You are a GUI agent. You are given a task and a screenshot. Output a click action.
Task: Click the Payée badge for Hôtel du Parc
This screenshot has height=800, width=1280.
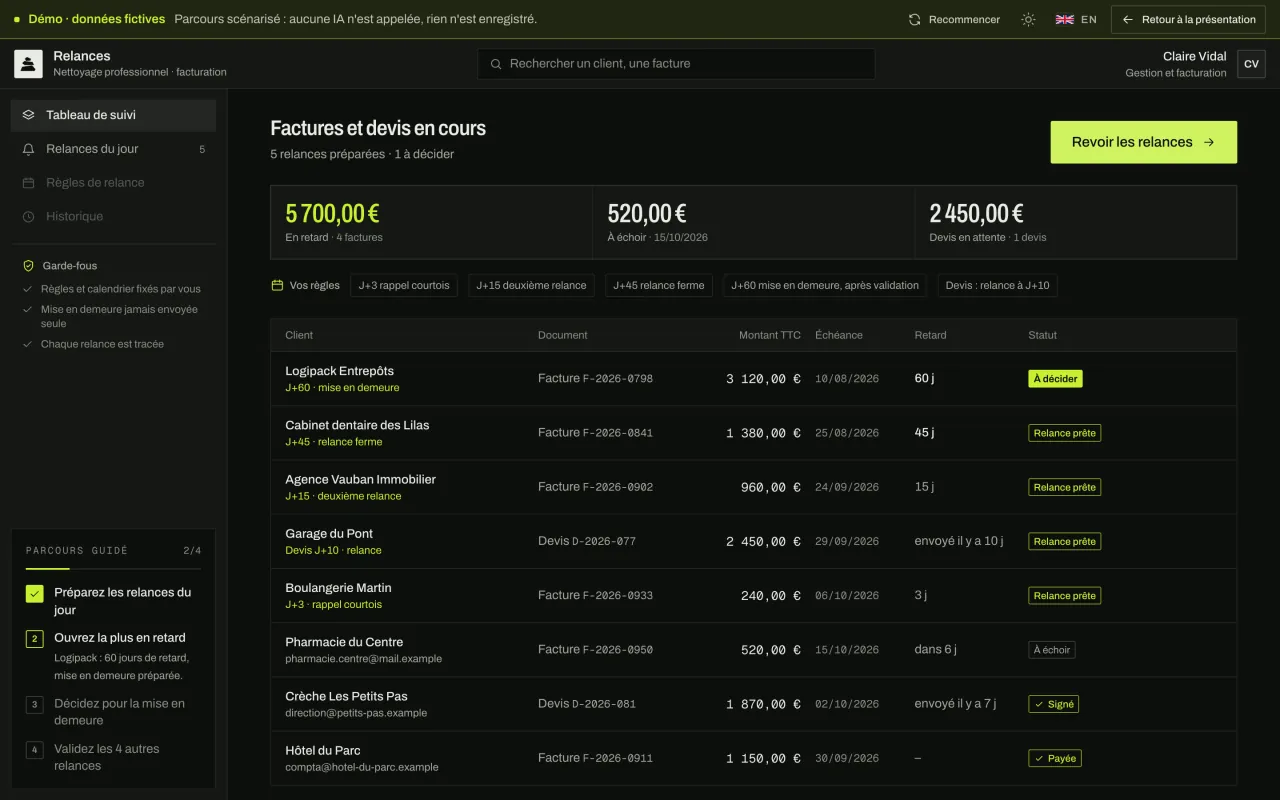click(x=1054, y=758)
